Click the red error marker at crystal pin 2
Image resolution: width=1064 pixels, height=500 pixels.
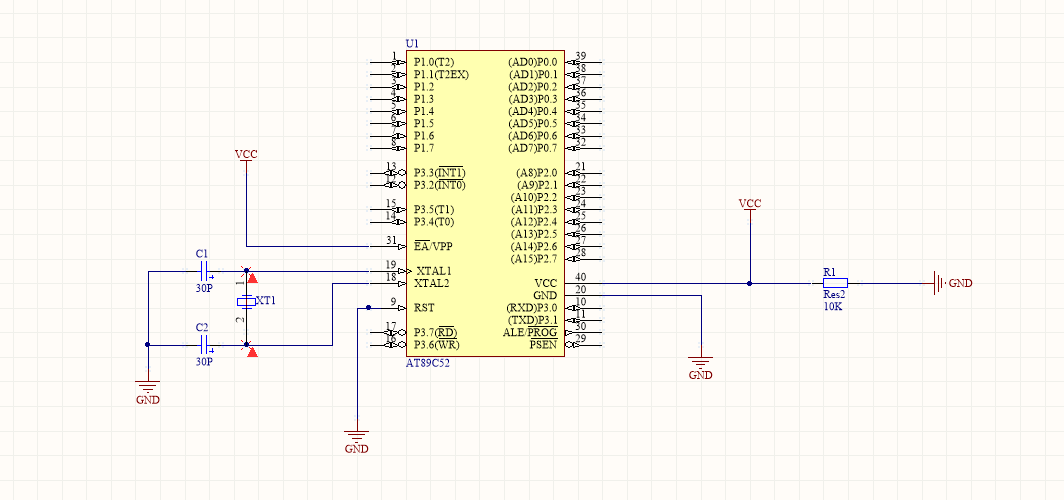(x=252, y=352)
